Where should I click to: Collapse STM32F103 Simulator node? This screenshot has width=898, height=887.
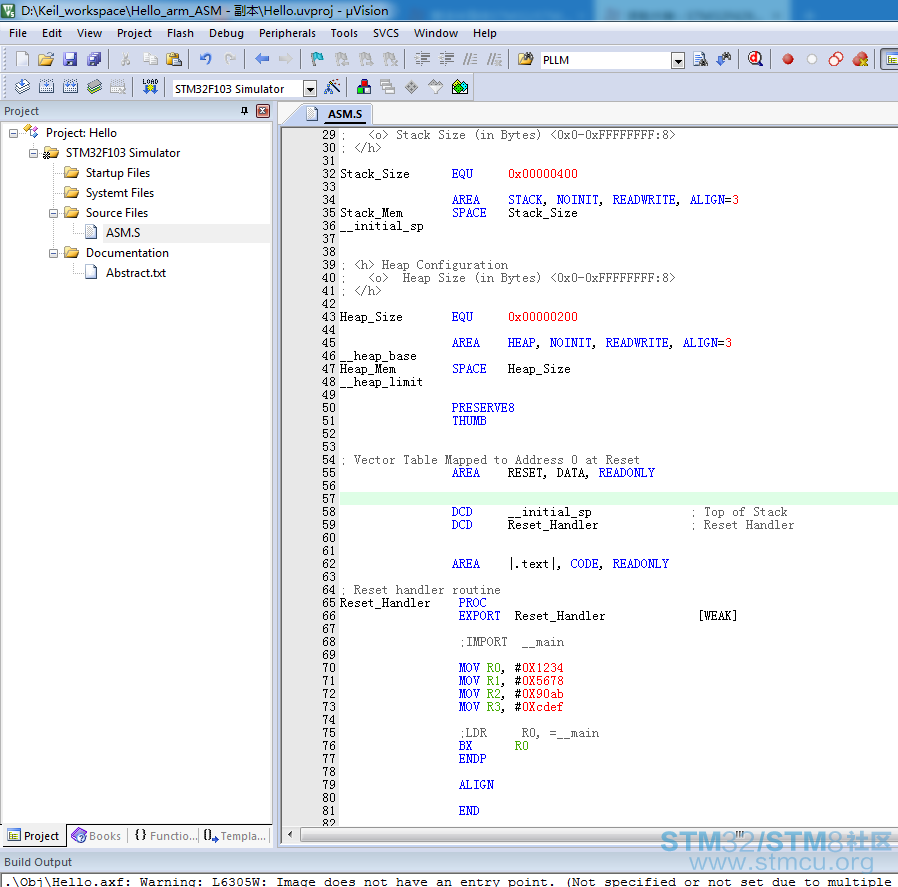33,153
